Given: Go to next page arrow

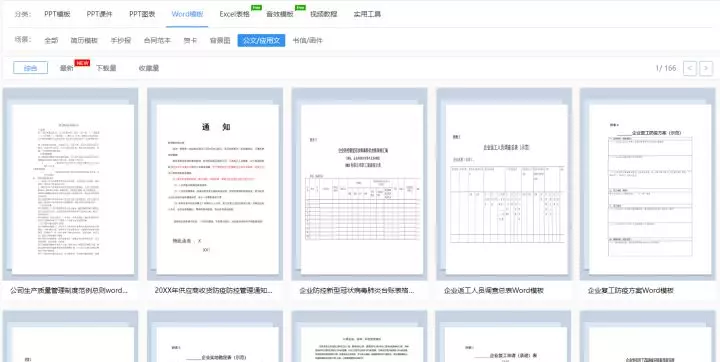Looking at the screenshot, I should pos(706,68).
